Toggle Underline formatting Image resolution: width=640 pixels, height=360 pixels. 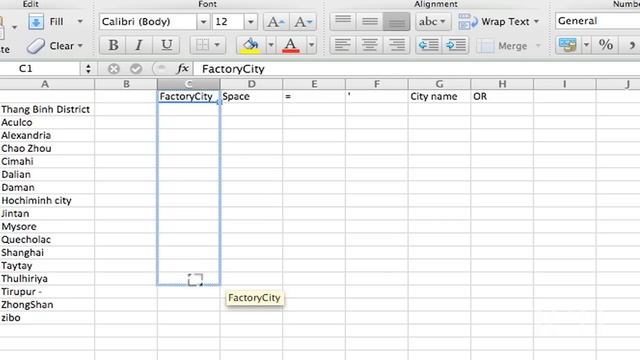pos(166,45)
